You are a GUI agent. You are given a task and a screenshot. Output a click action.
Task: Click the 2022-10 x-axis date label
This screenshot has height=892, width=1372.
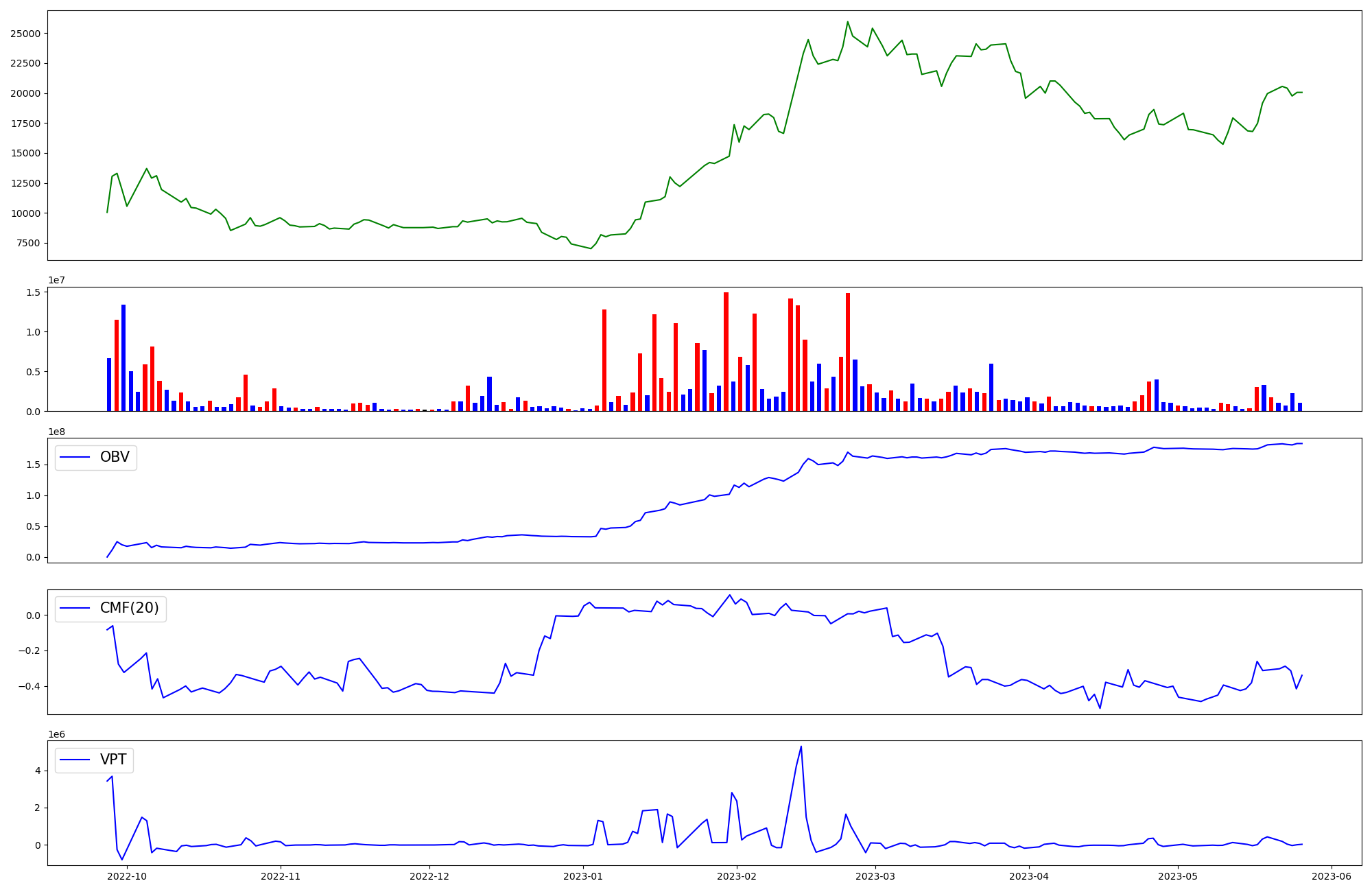(127, 876)
